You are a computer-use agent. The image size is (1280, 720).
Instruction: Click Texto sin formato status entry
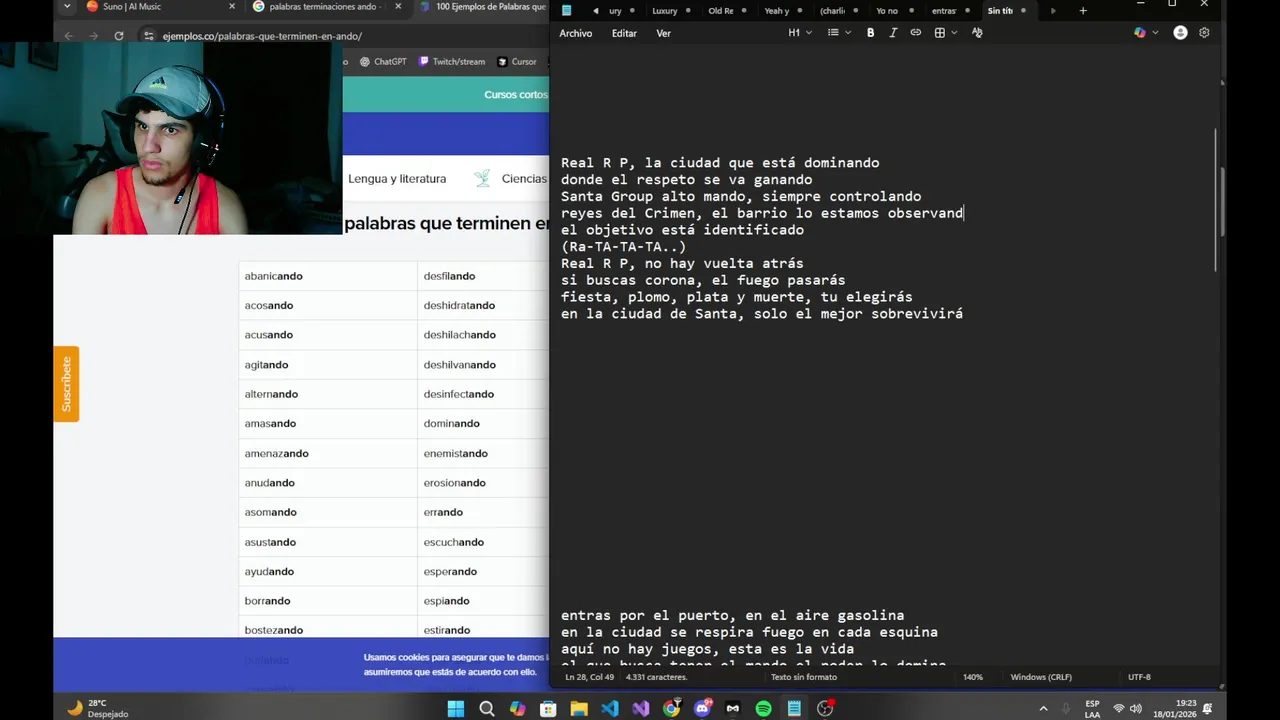tap(804, 677)
